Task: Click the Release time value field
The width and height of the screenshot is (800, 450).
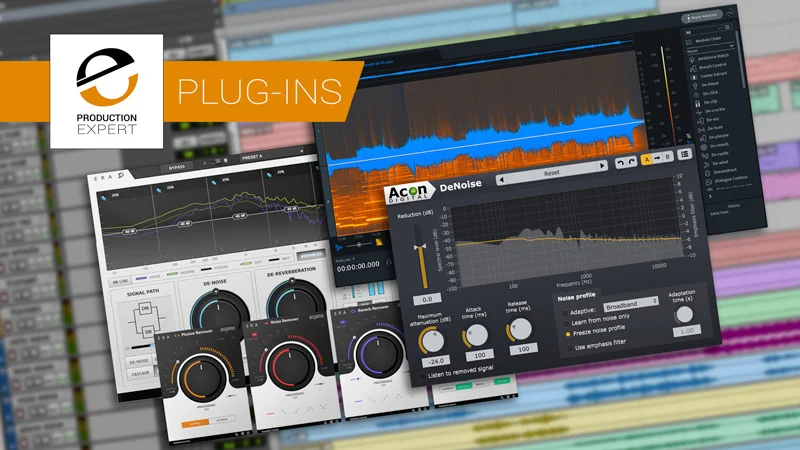Action: [523, 349]
